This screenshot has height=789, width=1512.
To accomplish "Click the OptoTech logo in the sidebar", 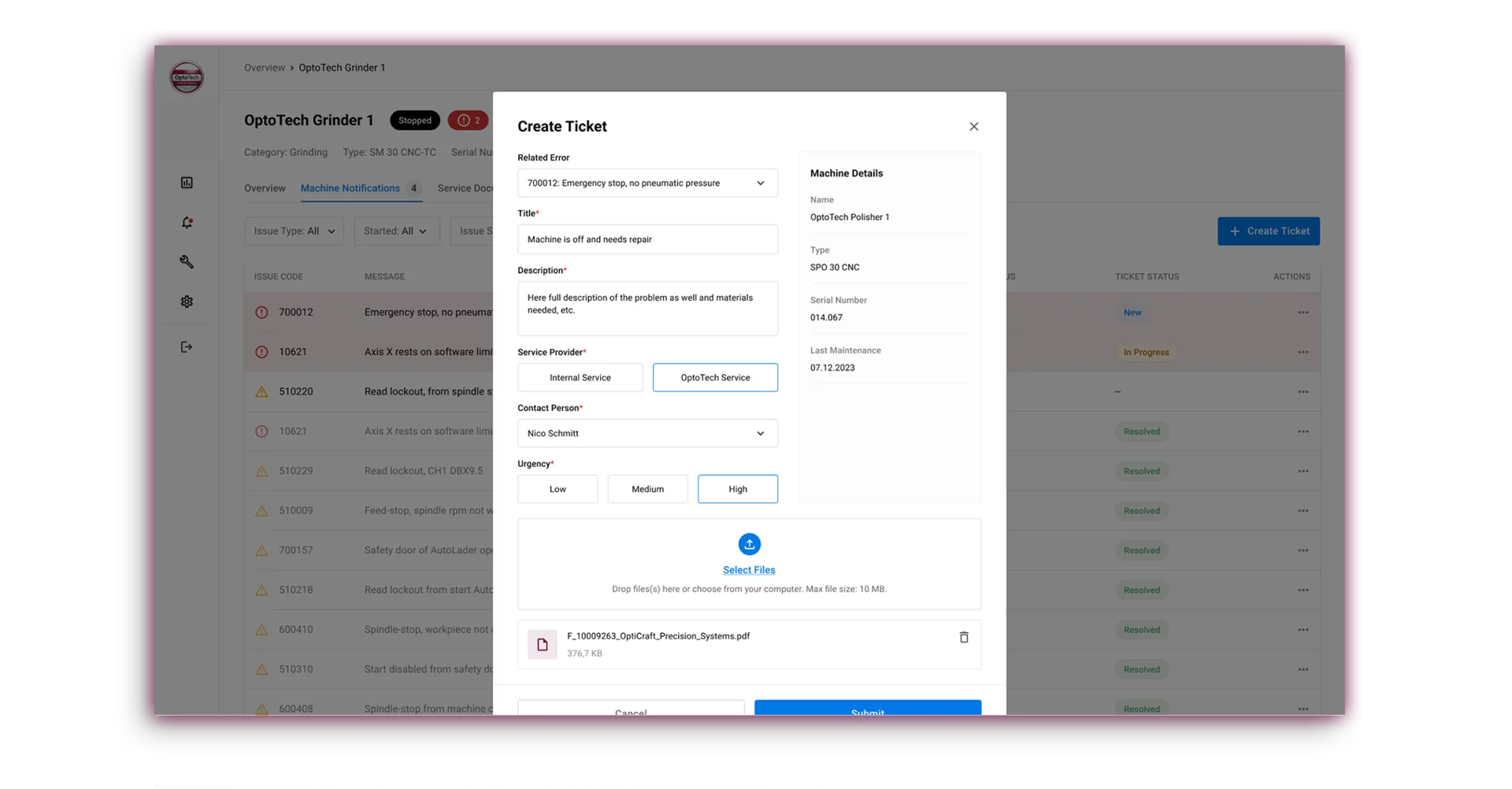I will (x=187, y=77).
